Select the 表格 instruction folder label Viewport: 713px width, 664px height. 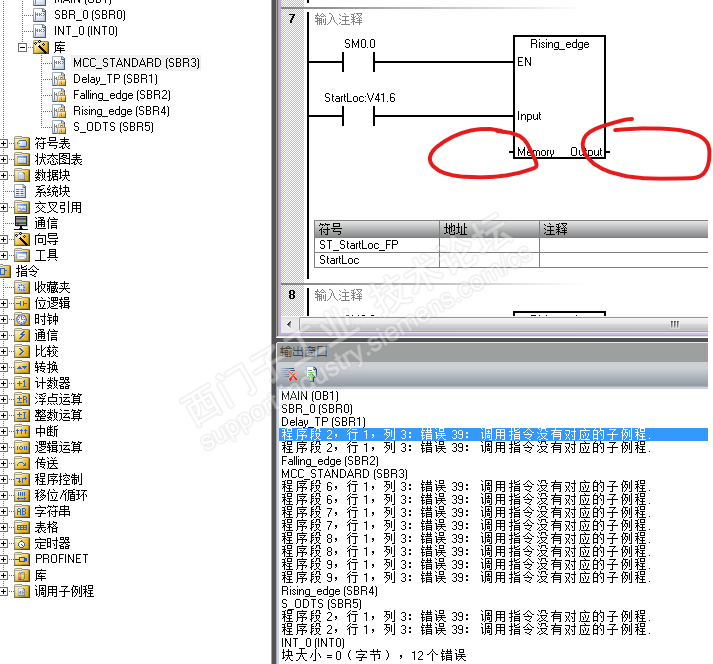(46, 528)
